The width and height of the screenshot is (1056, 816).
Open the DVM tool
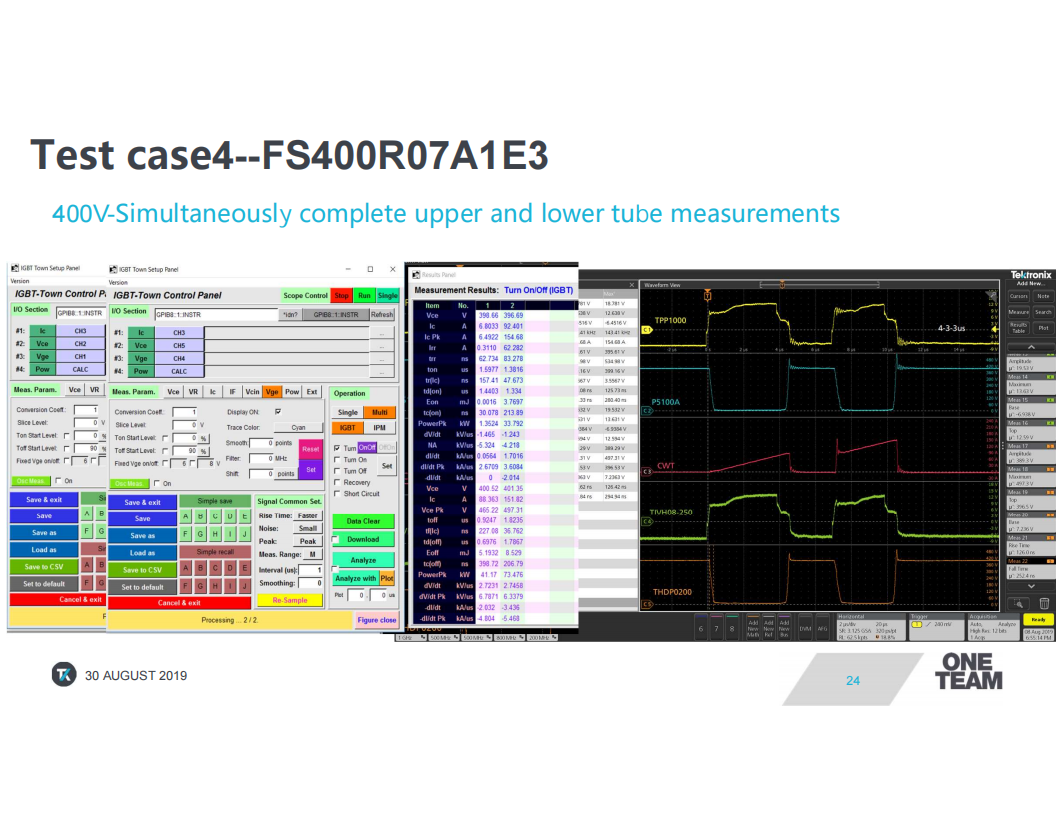point(805,627)
